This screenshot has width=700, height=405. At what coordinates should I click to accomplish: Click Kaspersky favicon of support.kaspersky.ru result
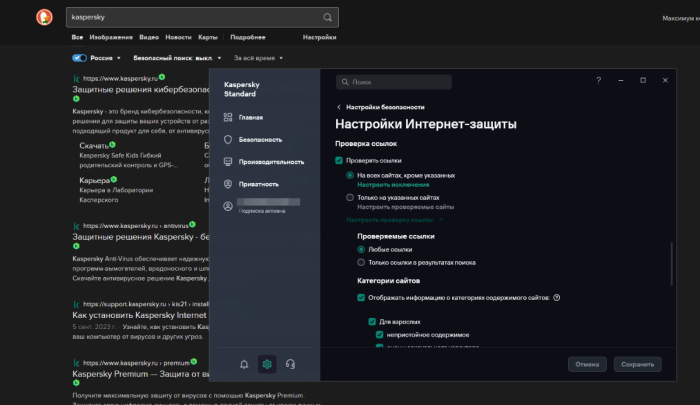click(x=76, y=305)
